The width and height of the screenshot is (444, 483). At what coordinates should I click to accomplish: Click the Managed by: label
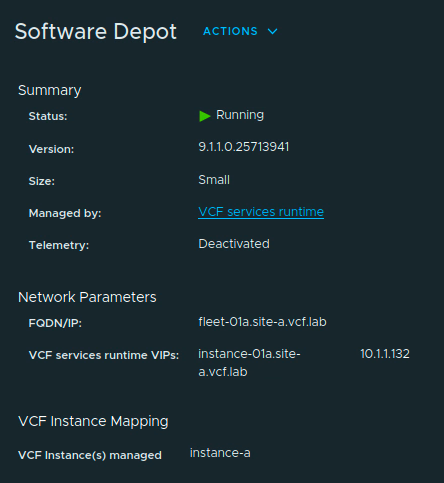(65, 213)
